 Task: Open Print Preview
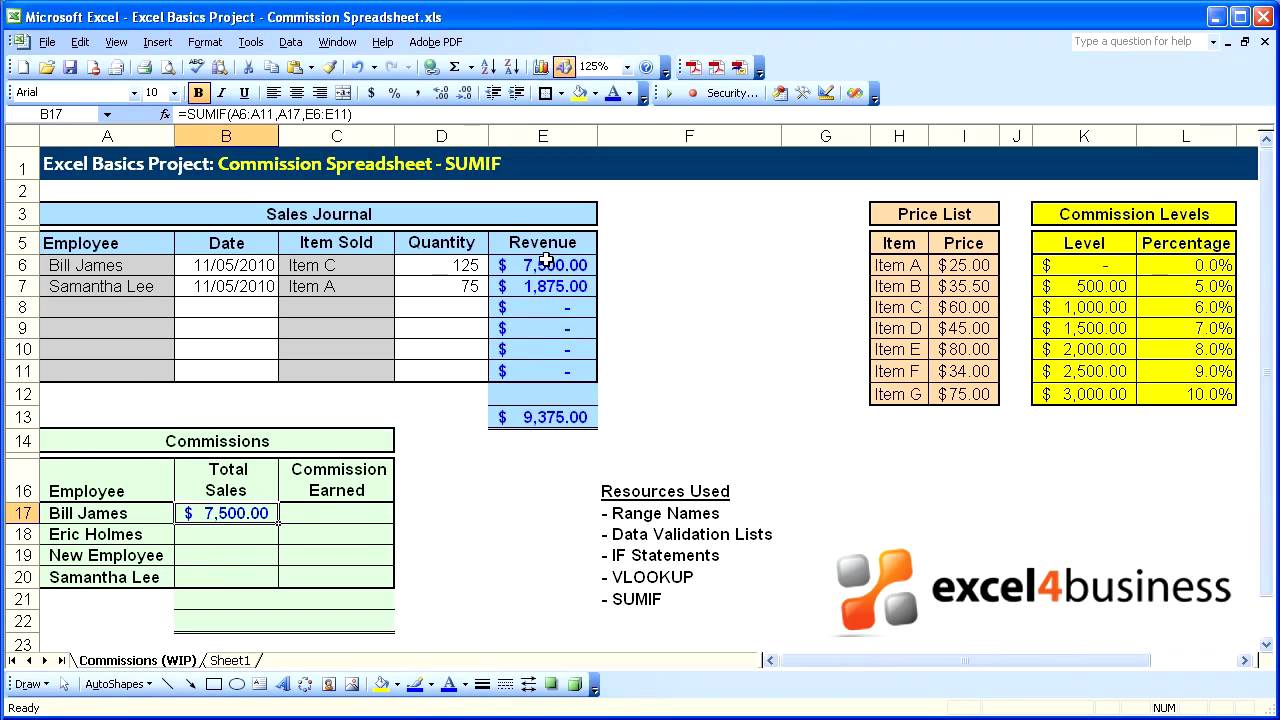coord(168,67)
